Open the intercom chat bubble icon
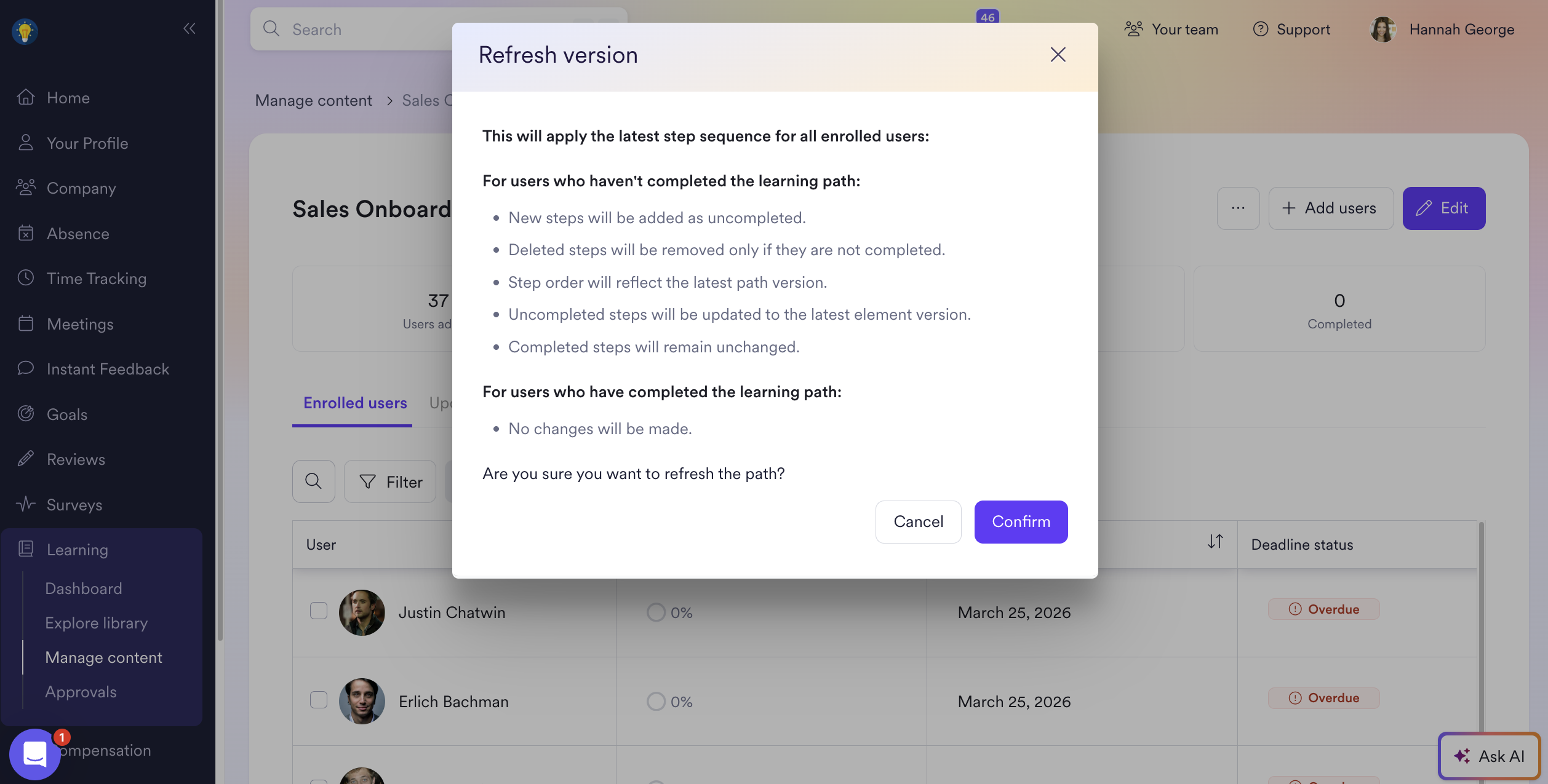1548x784 pixels. pos(35,754)
